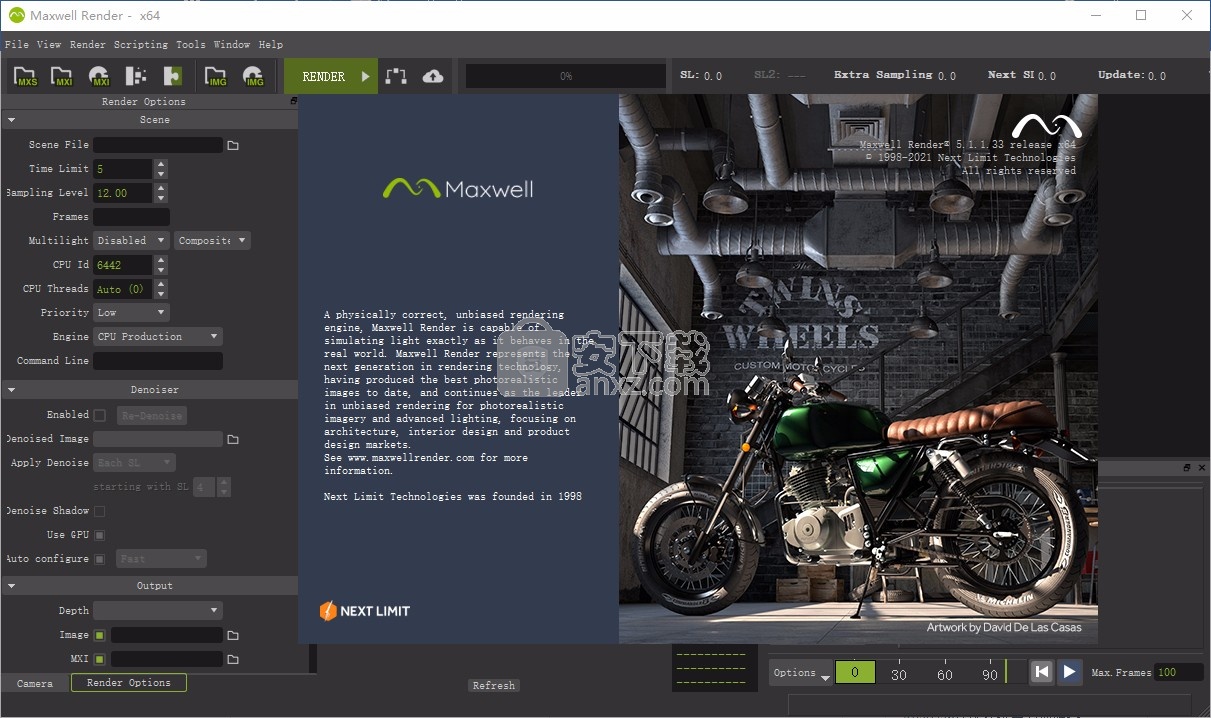Increase CPU Id stepper arrow
The image size is (1211, 718).
(x=161, y=260)
